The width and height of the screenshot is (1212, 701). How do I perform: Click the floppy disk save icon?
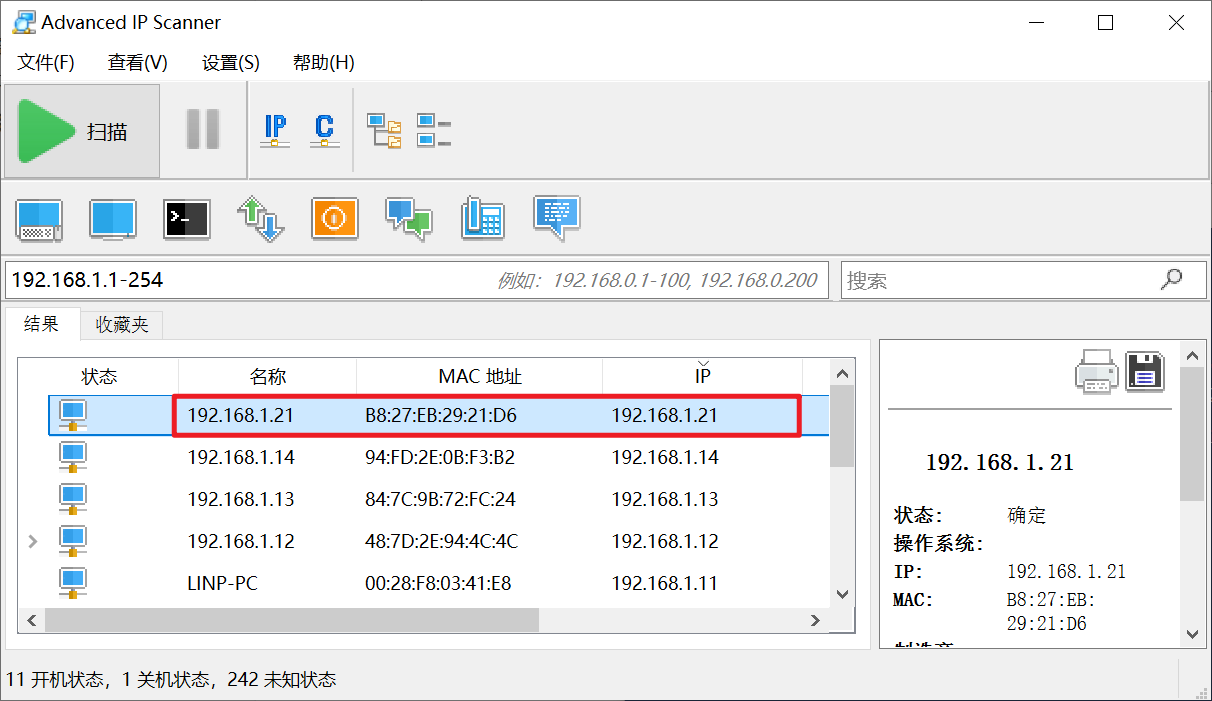pos(1146,370)
